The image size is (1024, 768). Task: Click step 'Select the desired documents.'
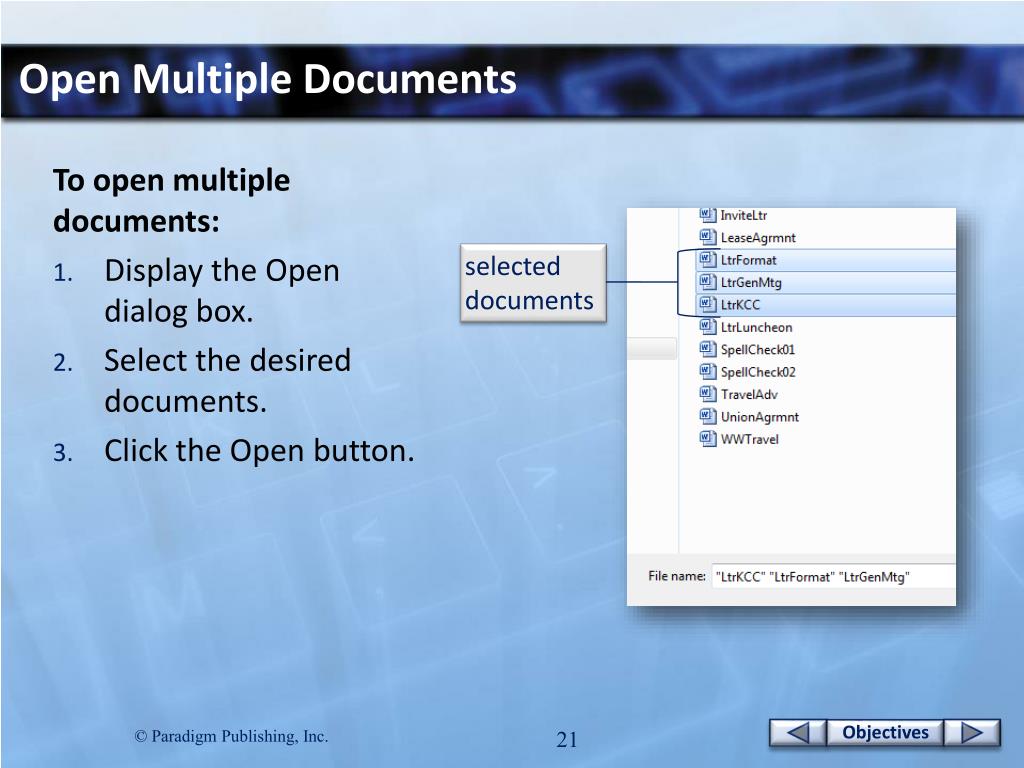pos(227,380)
